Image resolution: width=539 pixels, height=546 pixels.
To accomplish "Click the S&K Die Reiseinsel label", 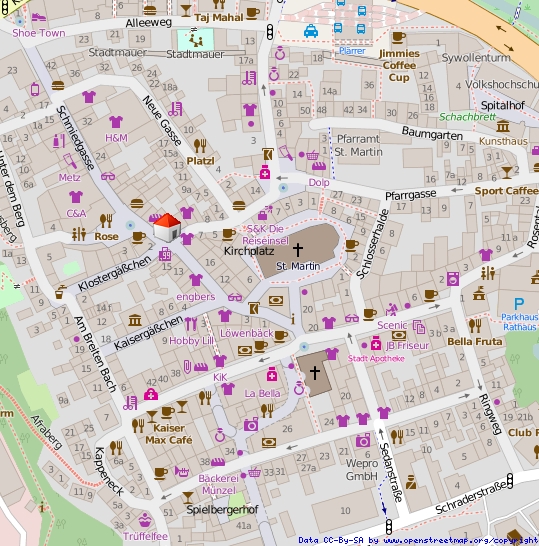I will pyautogui.click(x=265, y=235).
